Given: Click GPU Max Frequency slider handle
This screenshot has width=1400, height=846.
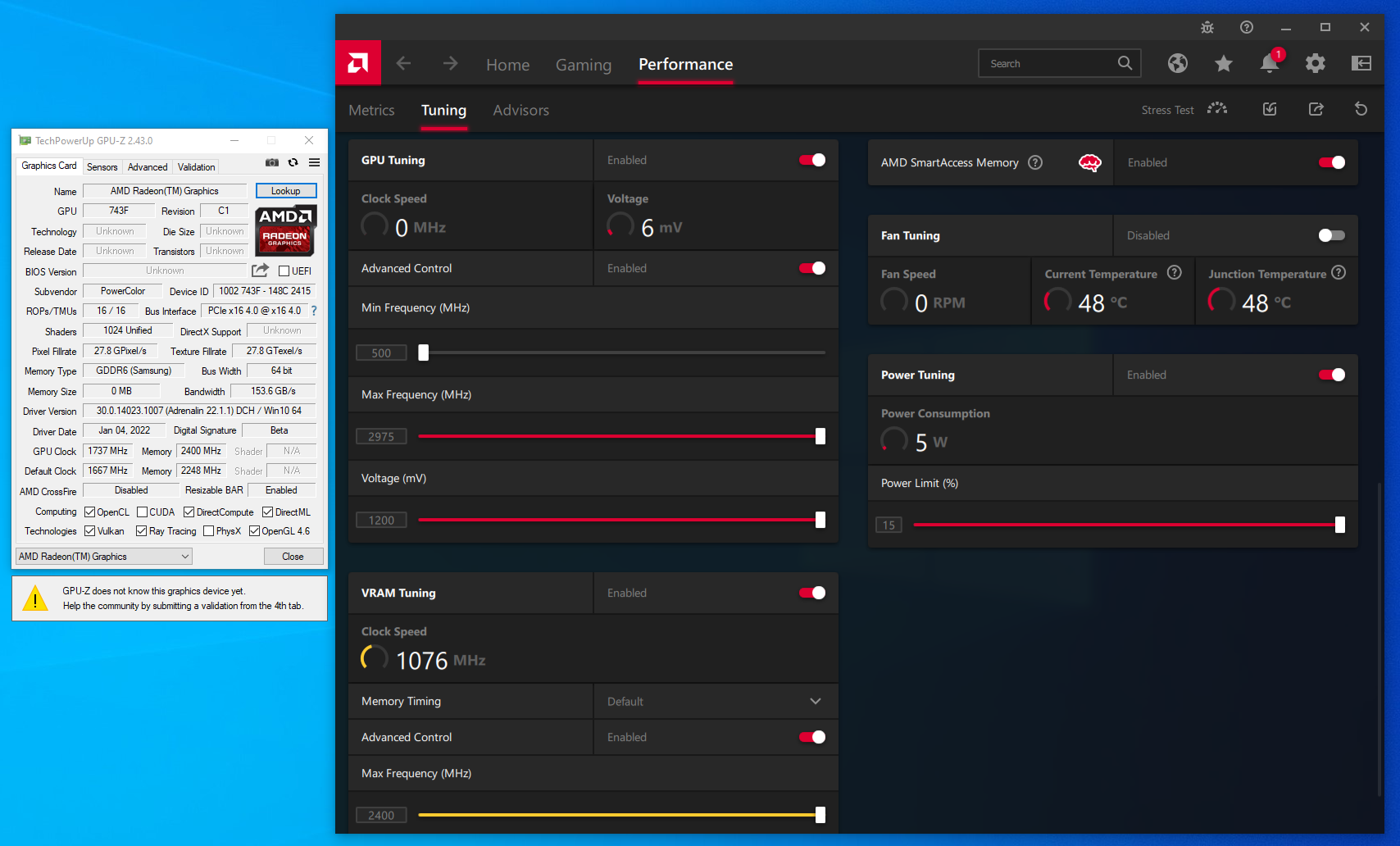Looking at the screenshot, I should 820,436.
